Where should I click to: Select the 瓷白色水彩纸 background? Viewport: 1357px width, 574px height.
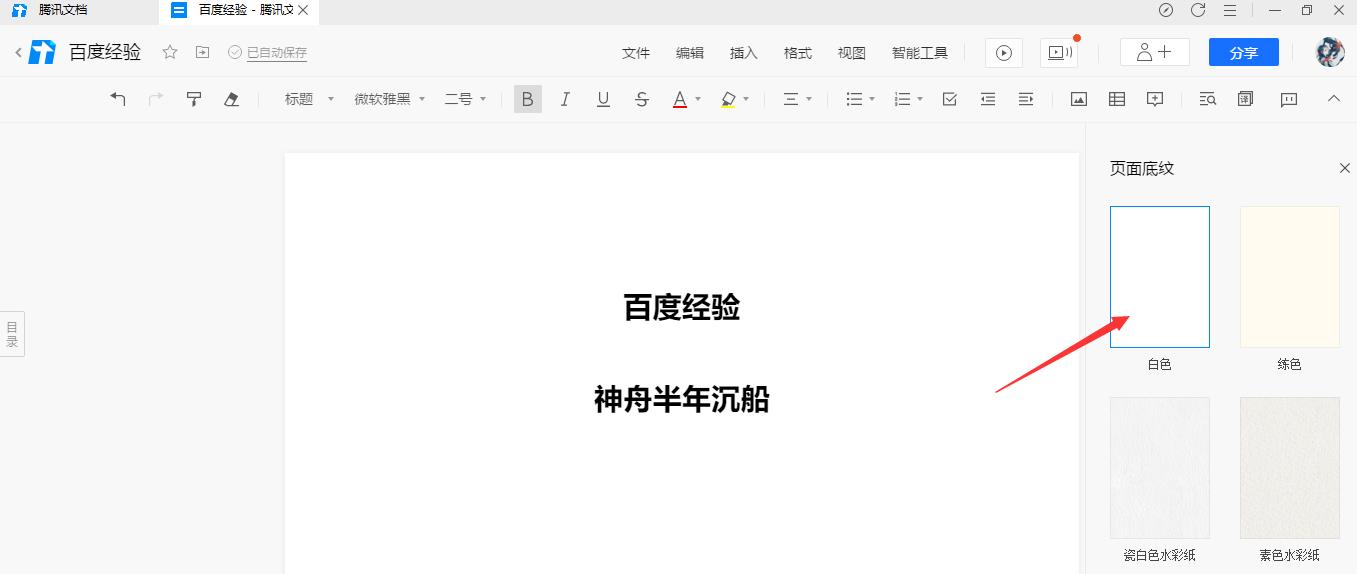tap(1160, 468)
